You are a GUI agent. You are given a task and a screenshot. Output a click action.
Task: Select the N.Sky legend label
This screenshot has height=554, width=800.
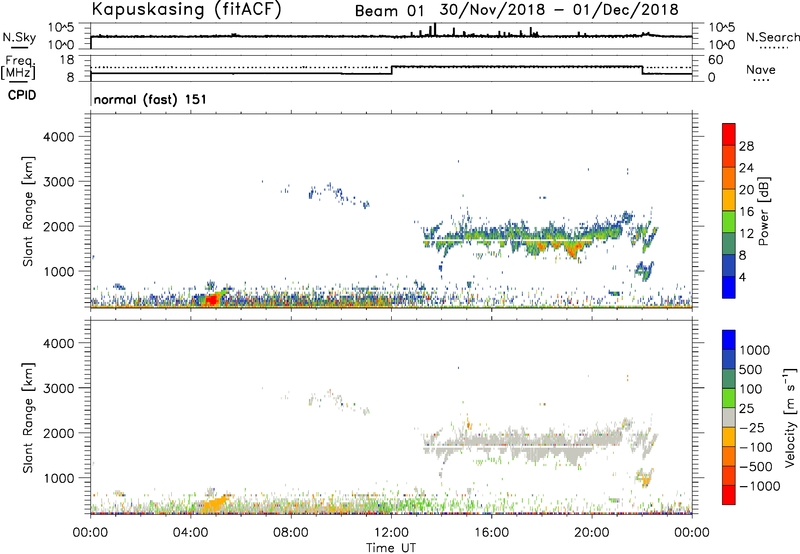[19, 37]
